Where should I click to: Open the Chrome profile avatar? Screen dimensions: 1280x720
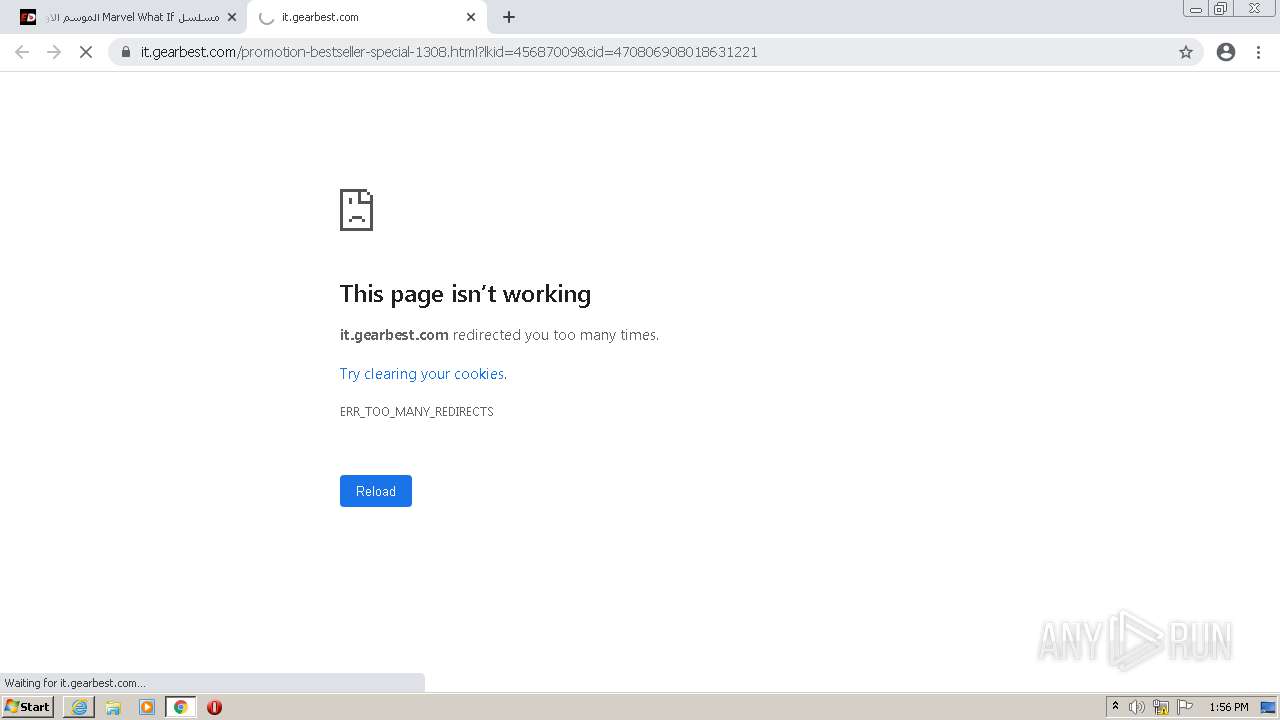1226,52
